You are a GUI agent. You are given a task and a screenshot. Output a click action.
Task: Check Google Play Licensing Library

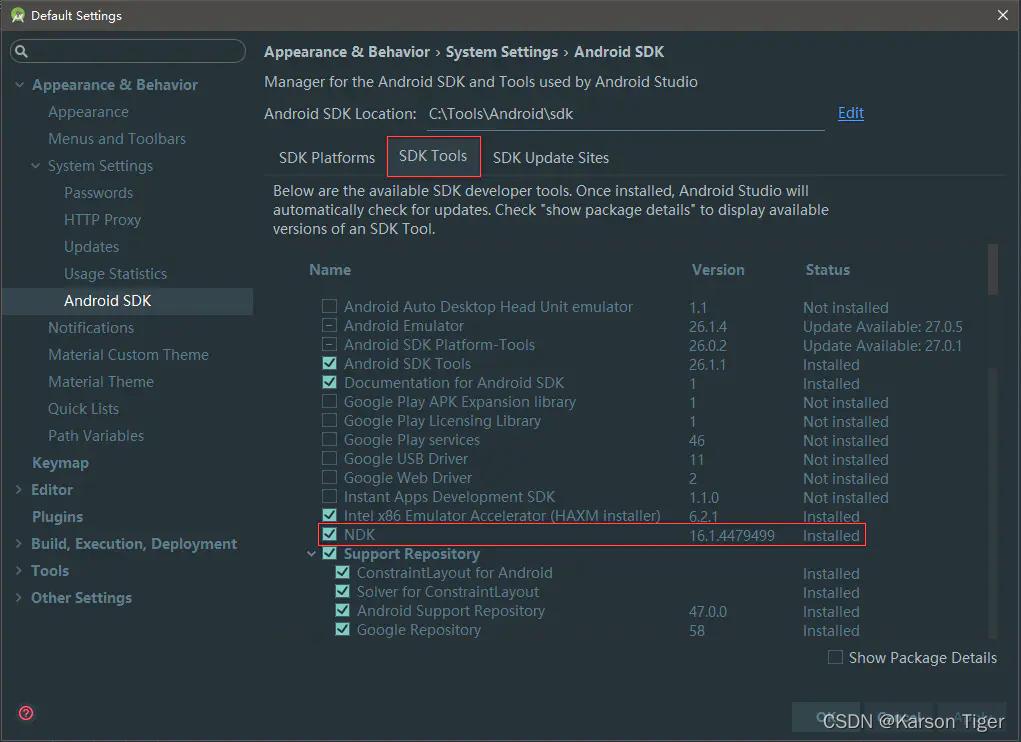tap(329, 420)
